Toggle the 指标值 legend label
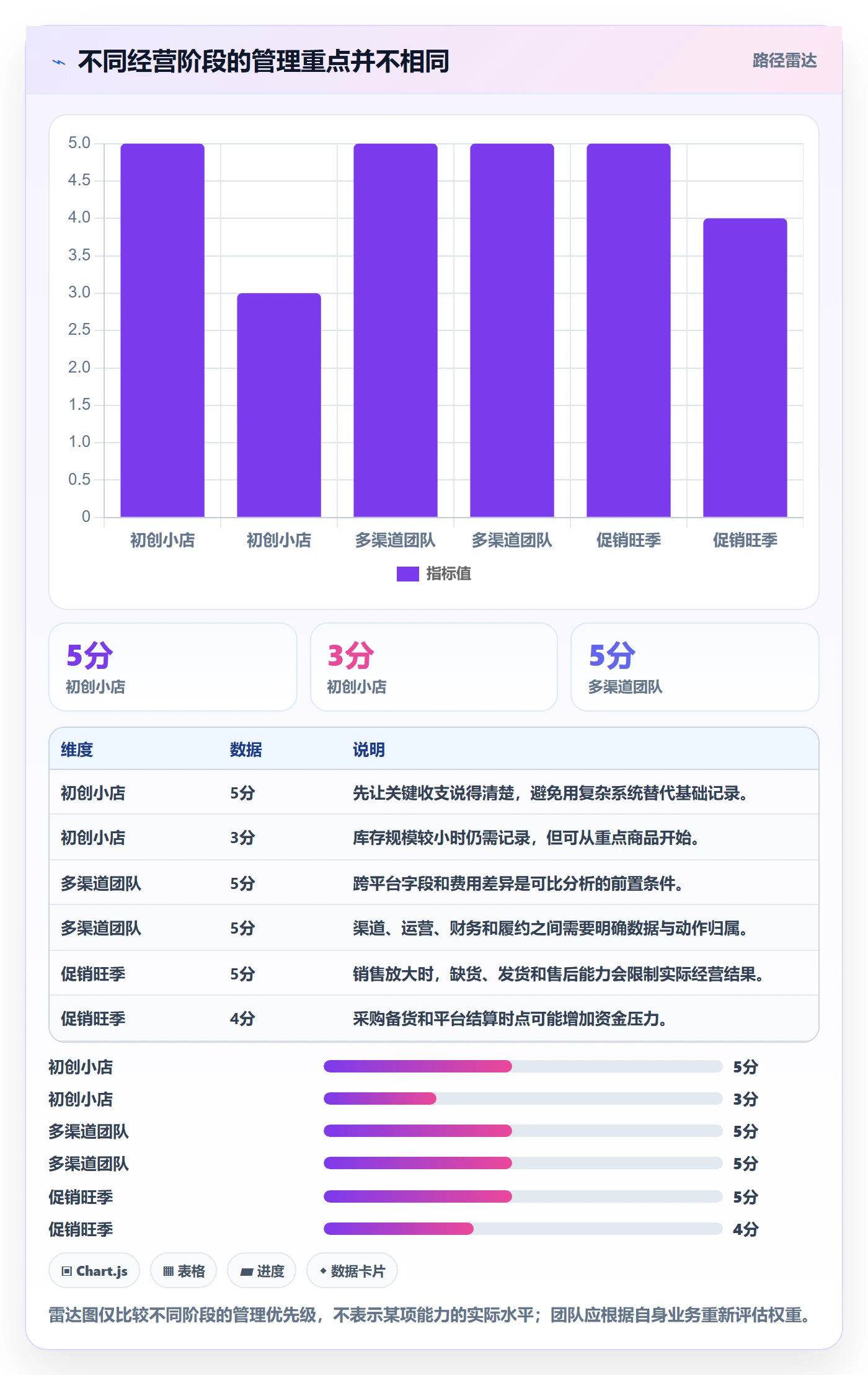868x1375 pixels. pyautogui.click(x=448, y=574)
